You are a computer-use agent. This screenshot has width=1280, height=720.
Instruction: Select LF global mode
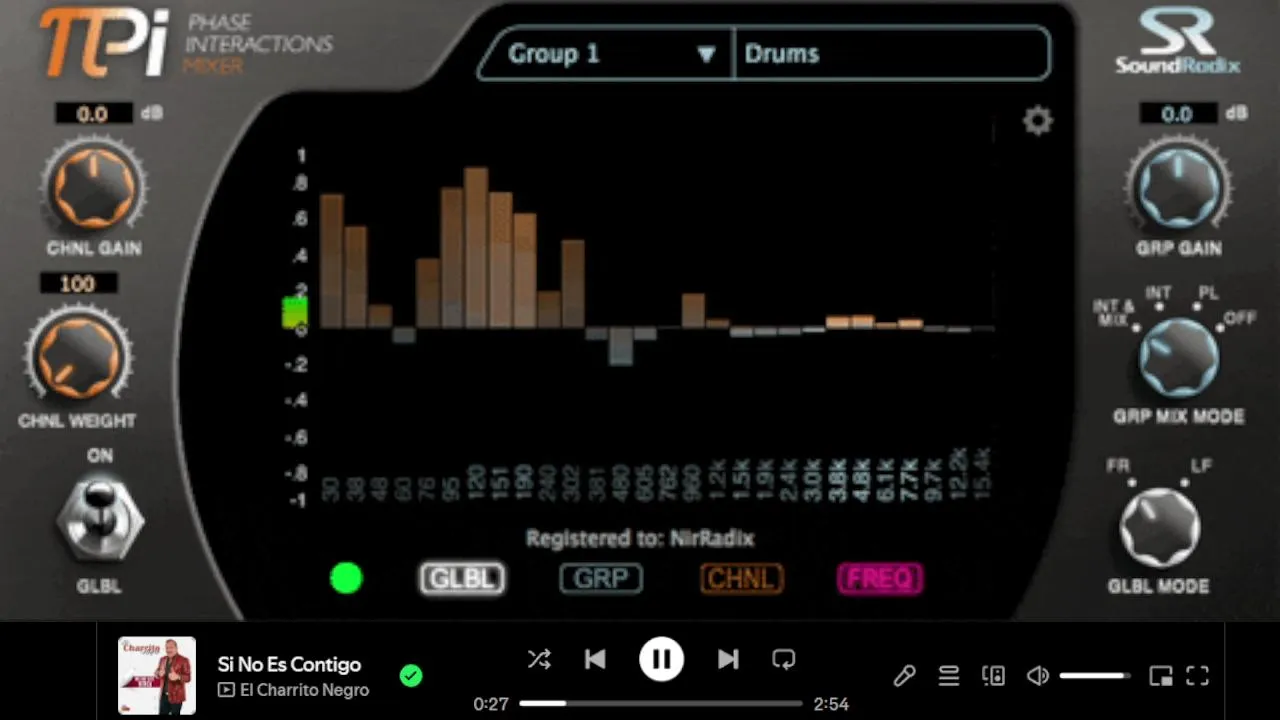click(1201, 467)
